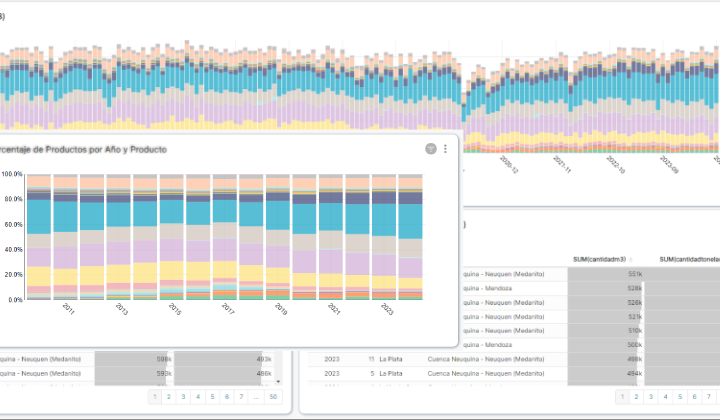Click scroll-down arrow of left table
720x420 pixels.
(278, 381)
